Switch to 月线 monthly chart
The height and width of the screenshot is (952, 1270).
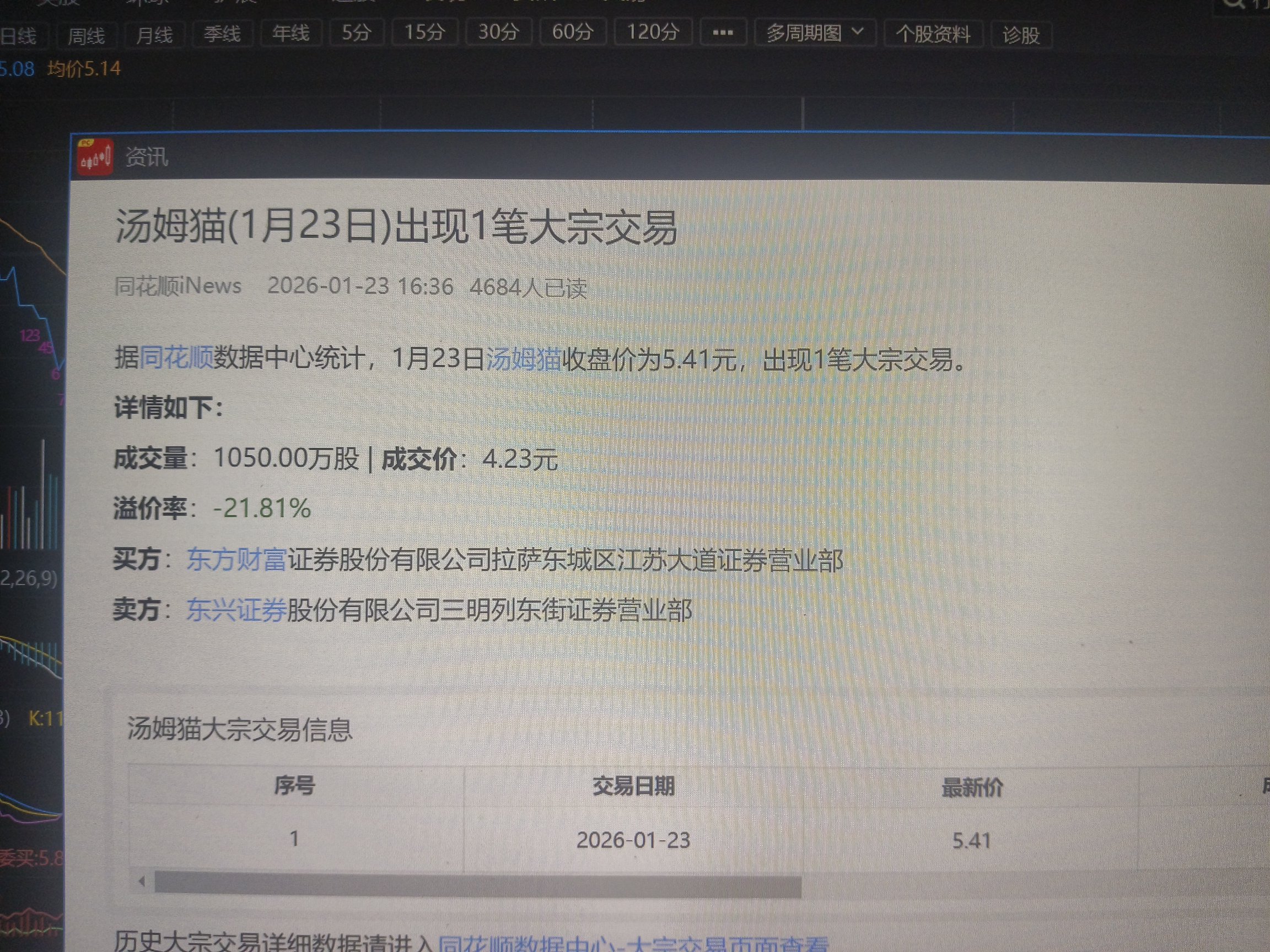click(x=154, y=35)
